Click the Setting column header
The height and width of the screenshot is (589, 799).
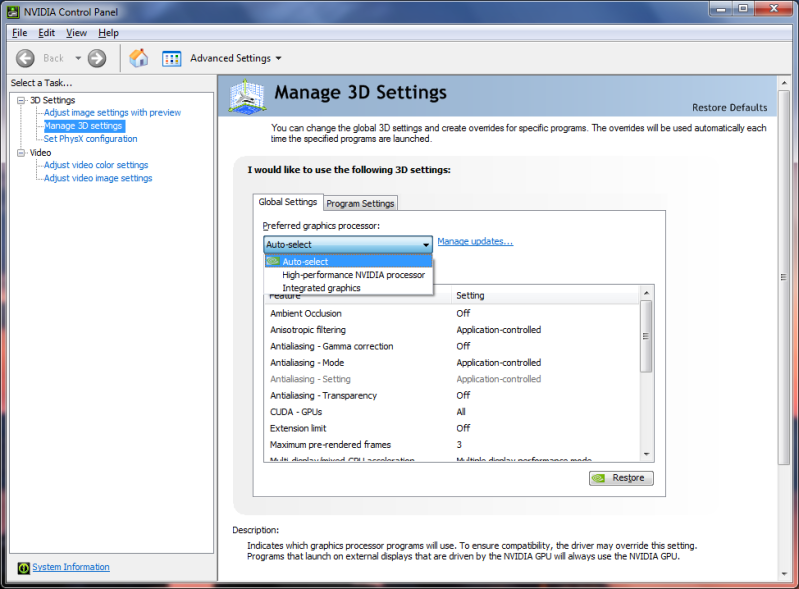coord(545,296)
